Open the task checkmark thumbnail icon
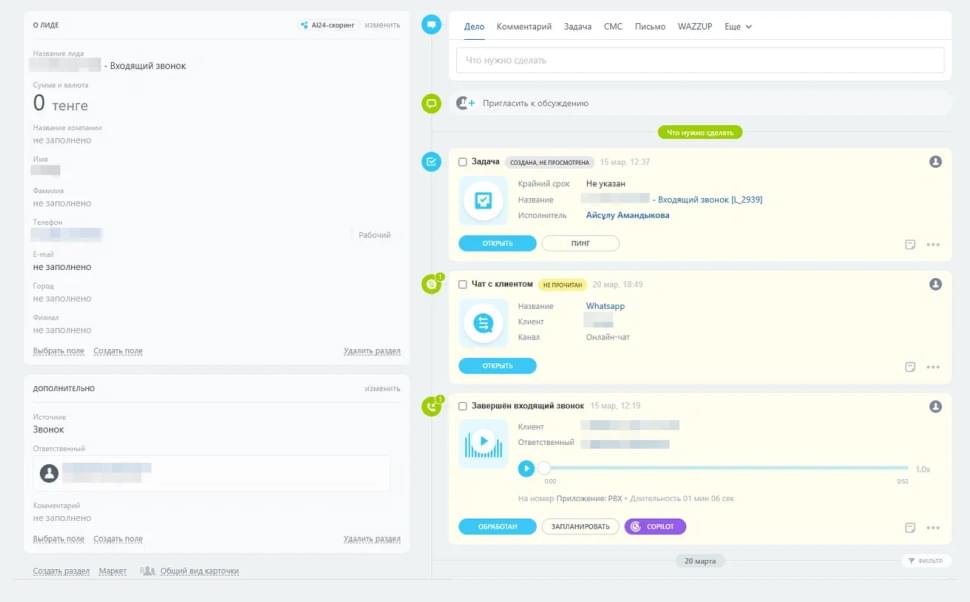This screenshot has height=602, width=970. [x=483, y=200]
